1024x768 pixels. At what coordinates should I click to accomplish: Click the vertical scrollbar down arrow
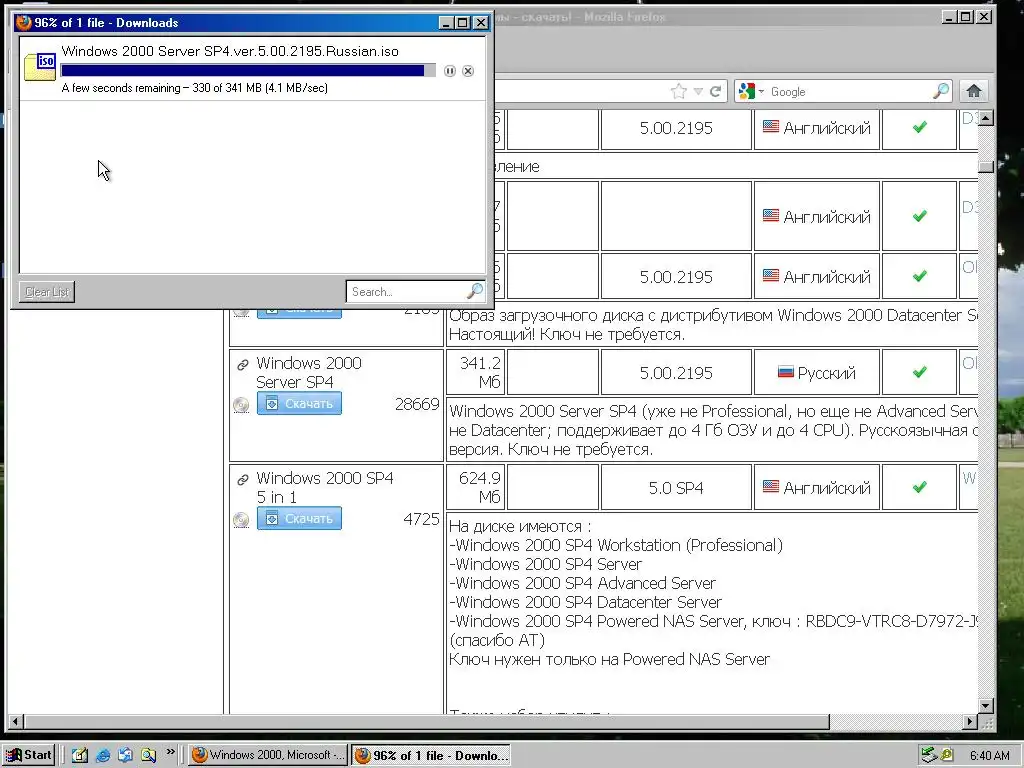coord(986,705)
